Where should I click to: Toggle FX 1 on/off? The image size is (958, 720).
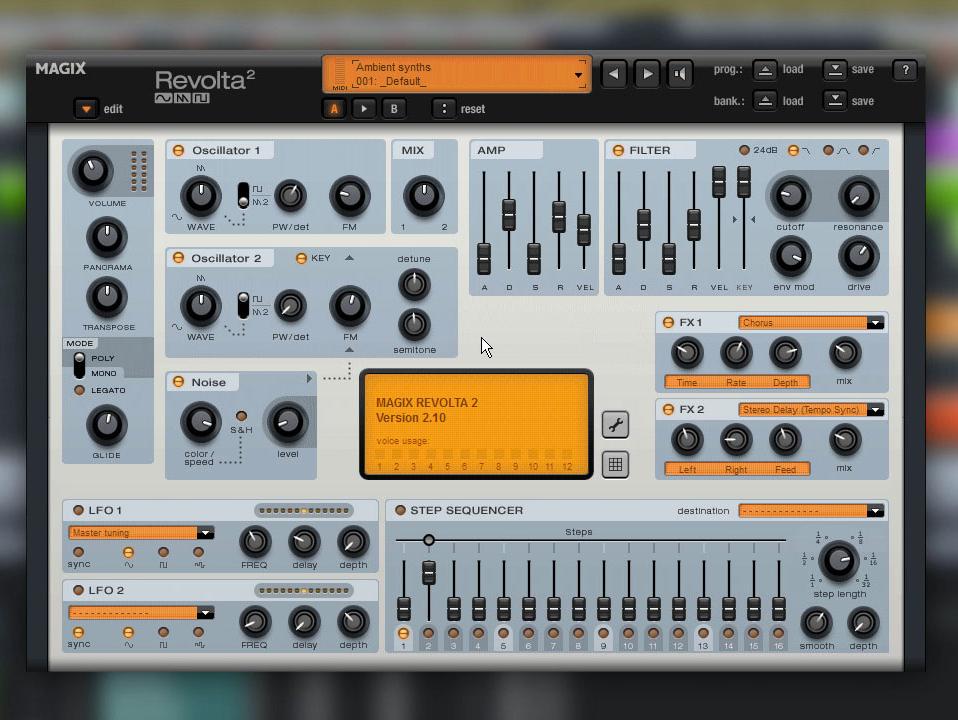pyautogui.click(x=668, y=322)
